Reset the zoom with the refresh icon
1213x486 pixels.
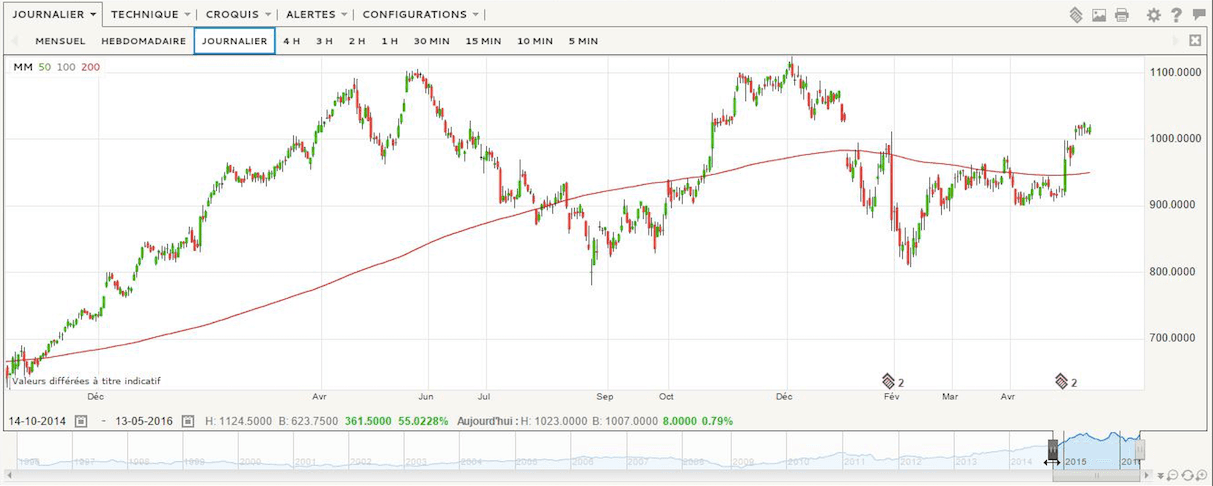click(1186, 474)
